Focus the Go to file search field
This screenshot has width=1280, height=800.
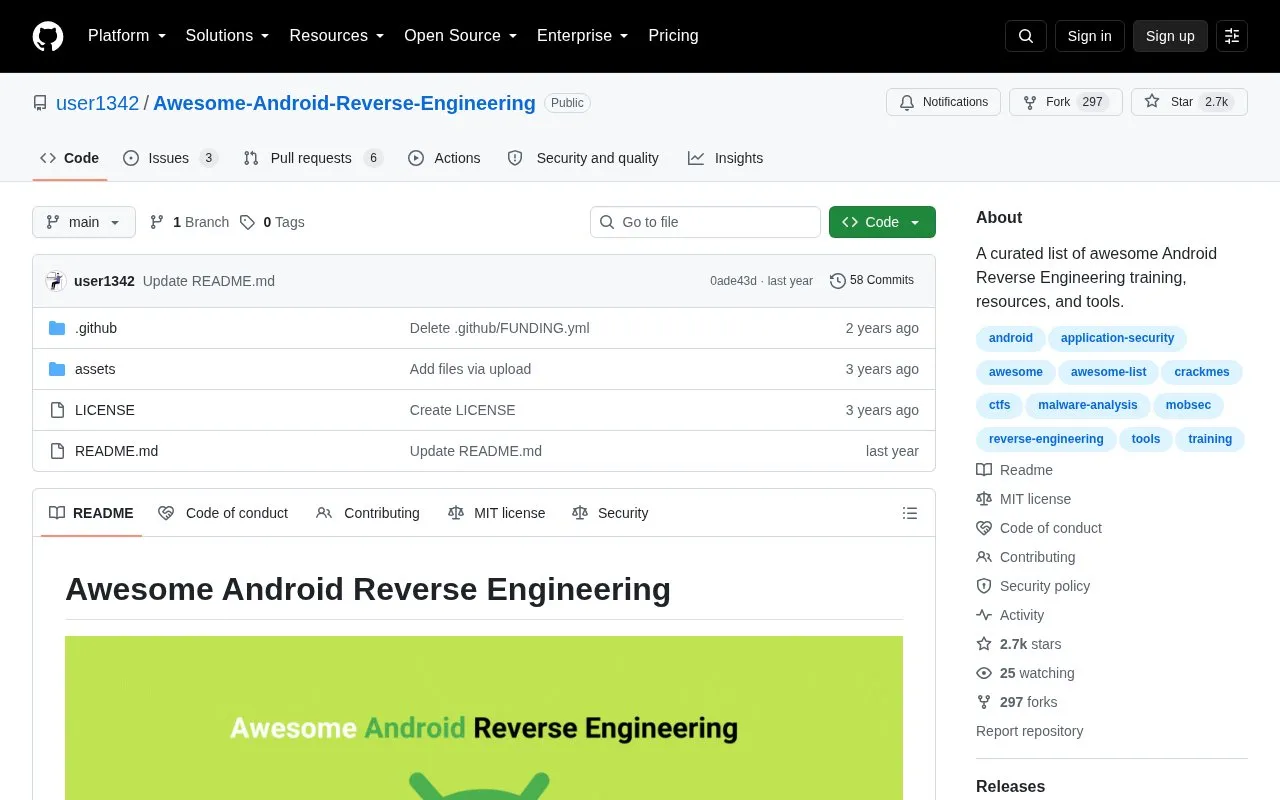tap(705, 222)
